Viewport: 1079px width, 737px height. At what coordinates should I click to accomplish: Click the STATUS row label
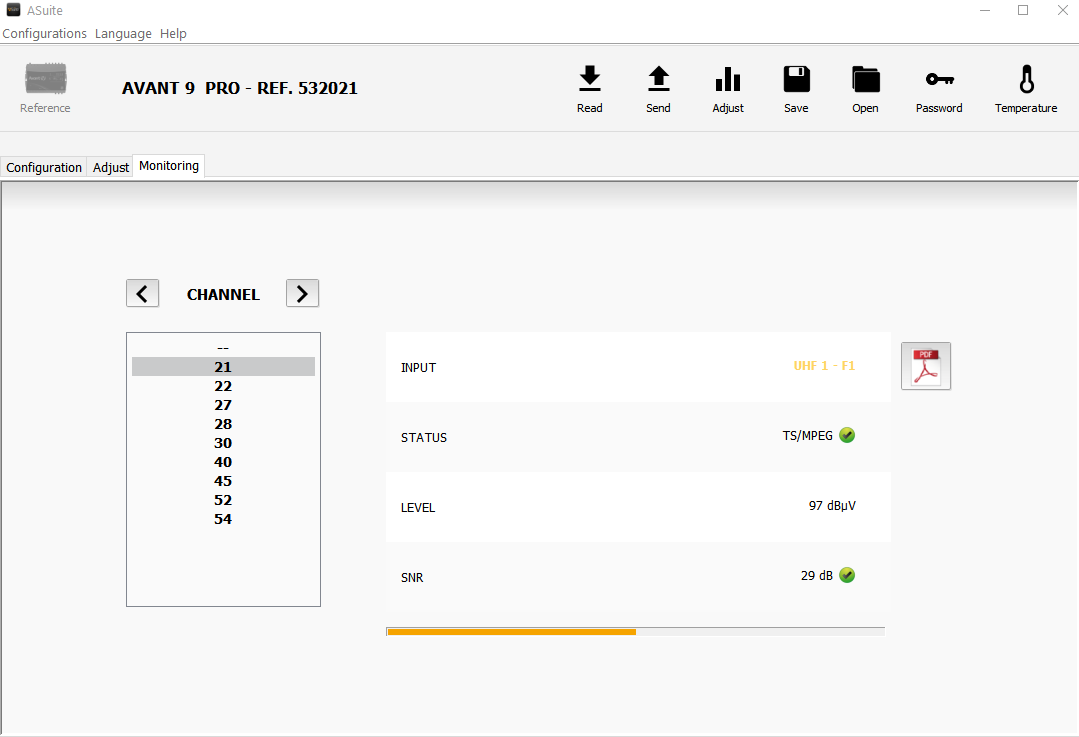pos(424,438)
